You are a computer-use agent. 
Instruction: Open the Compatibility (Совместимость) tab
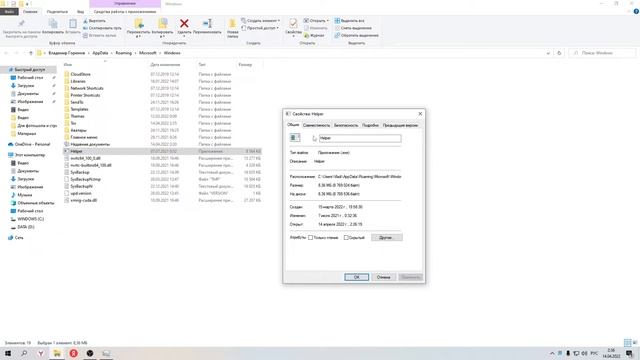click(316, 125)
